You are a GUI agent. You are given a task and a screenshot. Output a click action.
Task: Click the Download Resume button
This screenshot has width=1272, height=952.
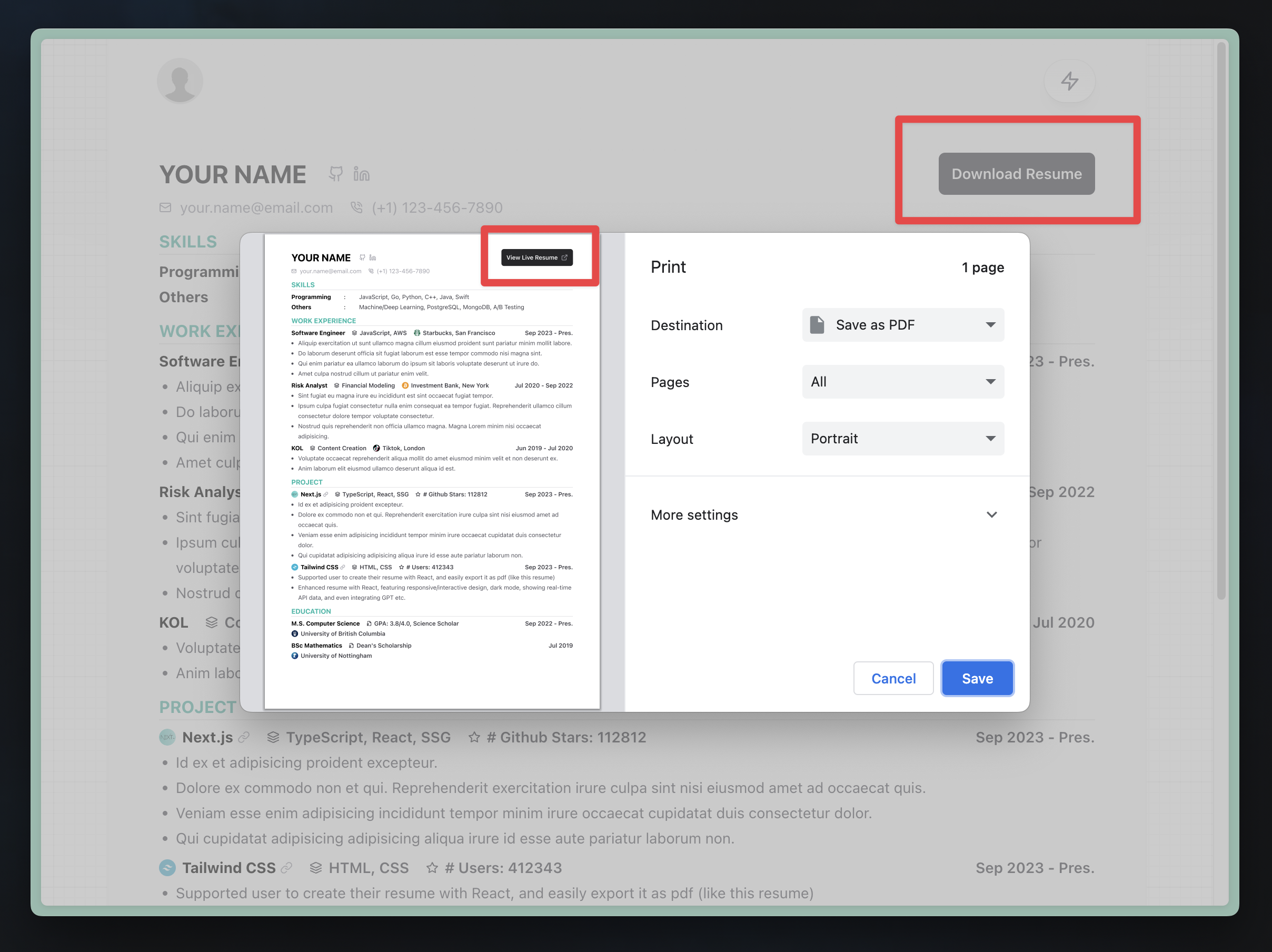(1016, 173)
